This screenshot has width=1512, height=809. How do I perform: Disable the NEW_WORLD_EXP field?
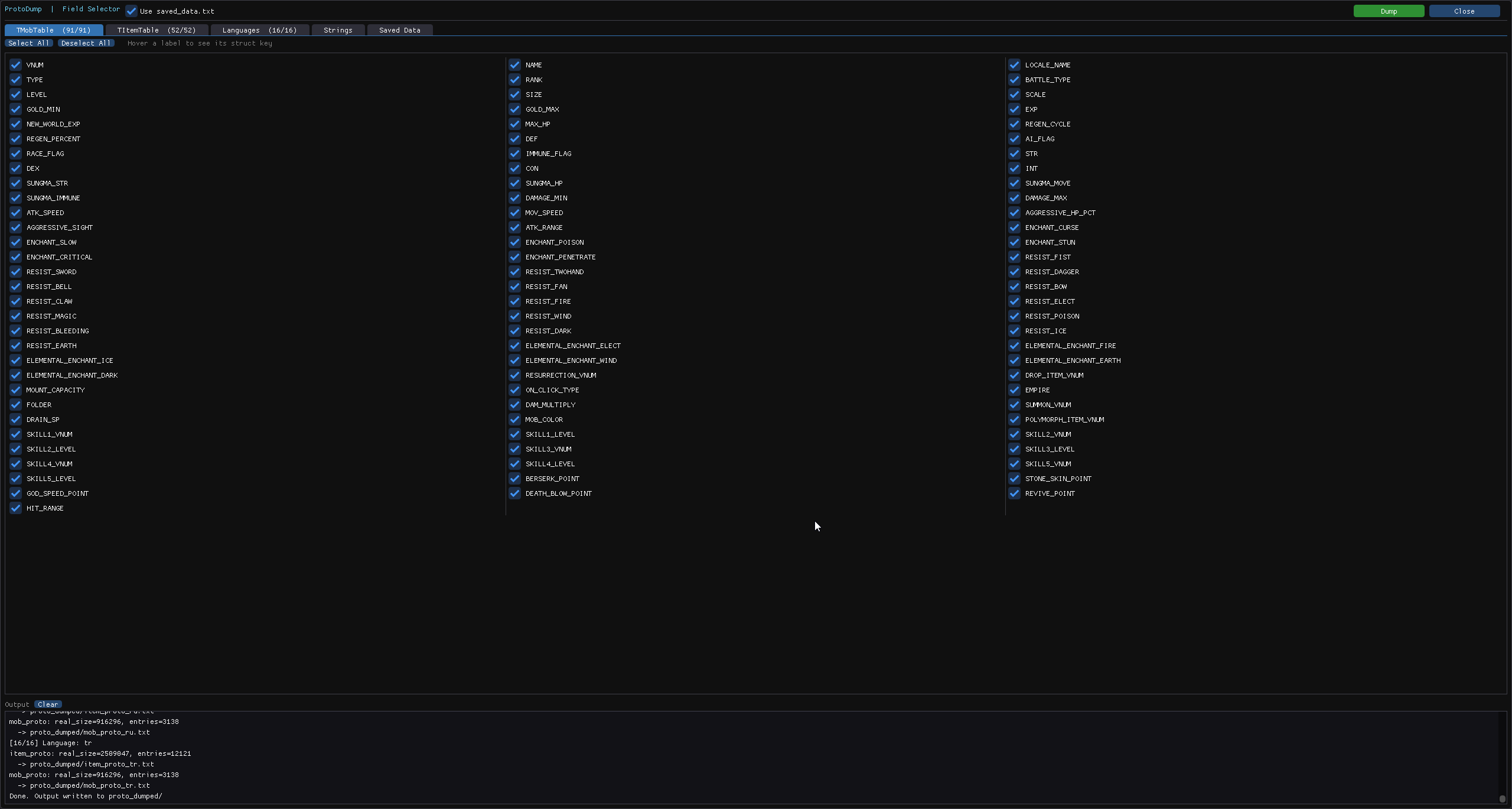[x=16, y=124]
